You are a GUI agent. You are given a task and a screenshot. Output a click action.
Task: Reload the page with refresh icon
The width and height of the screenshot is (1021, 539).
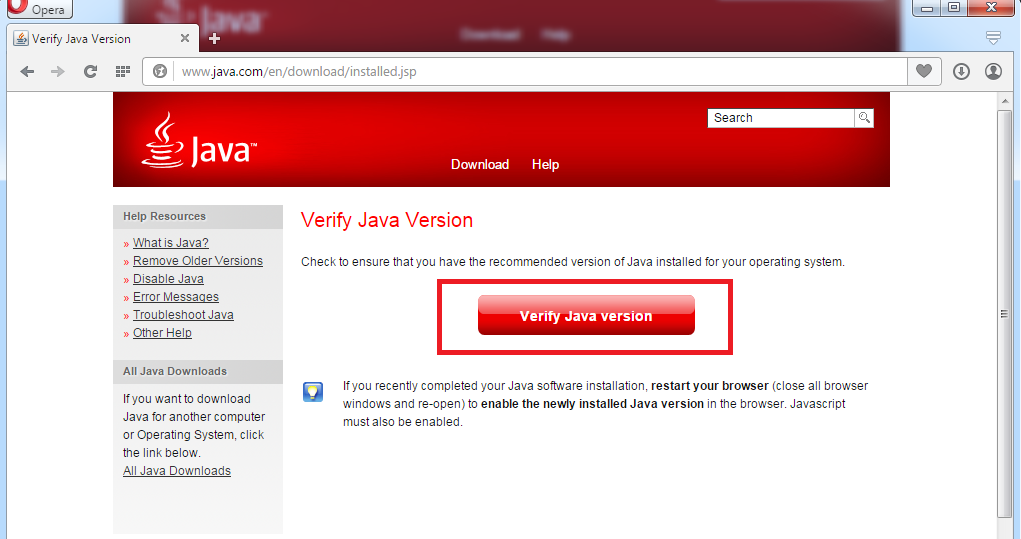(x=91, y=72)
